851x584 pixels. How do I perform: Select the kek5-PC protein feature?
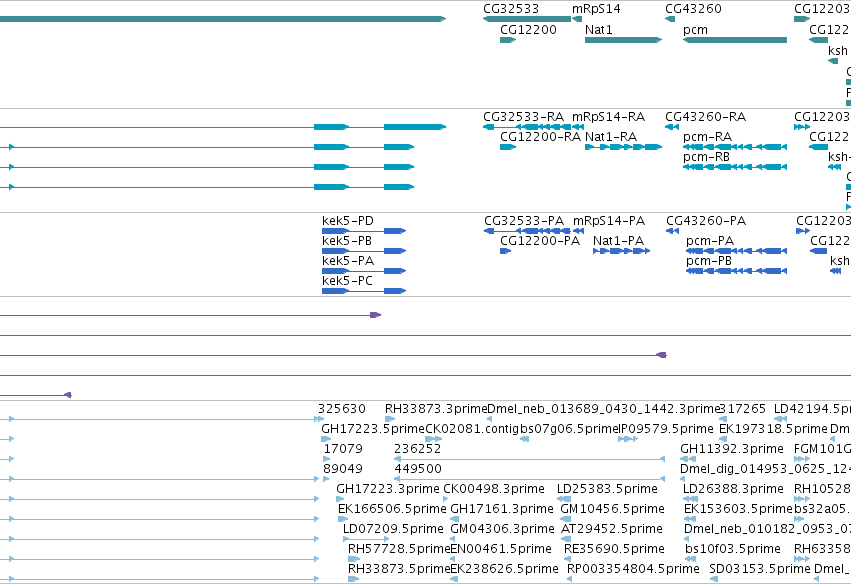(x=364, y=291)
